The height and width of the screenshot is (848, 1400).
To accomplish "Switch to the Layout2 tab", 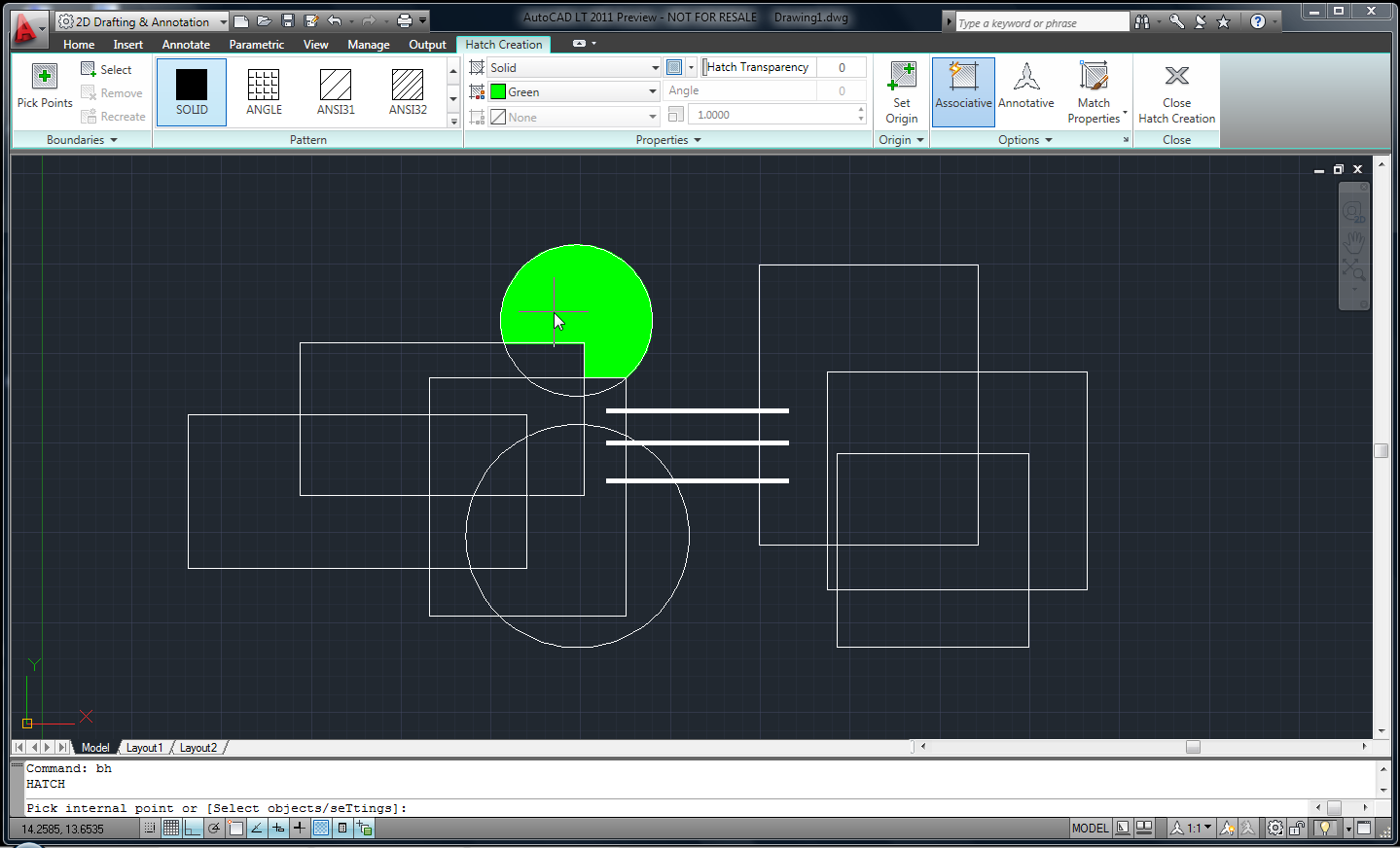I will 198,748.
